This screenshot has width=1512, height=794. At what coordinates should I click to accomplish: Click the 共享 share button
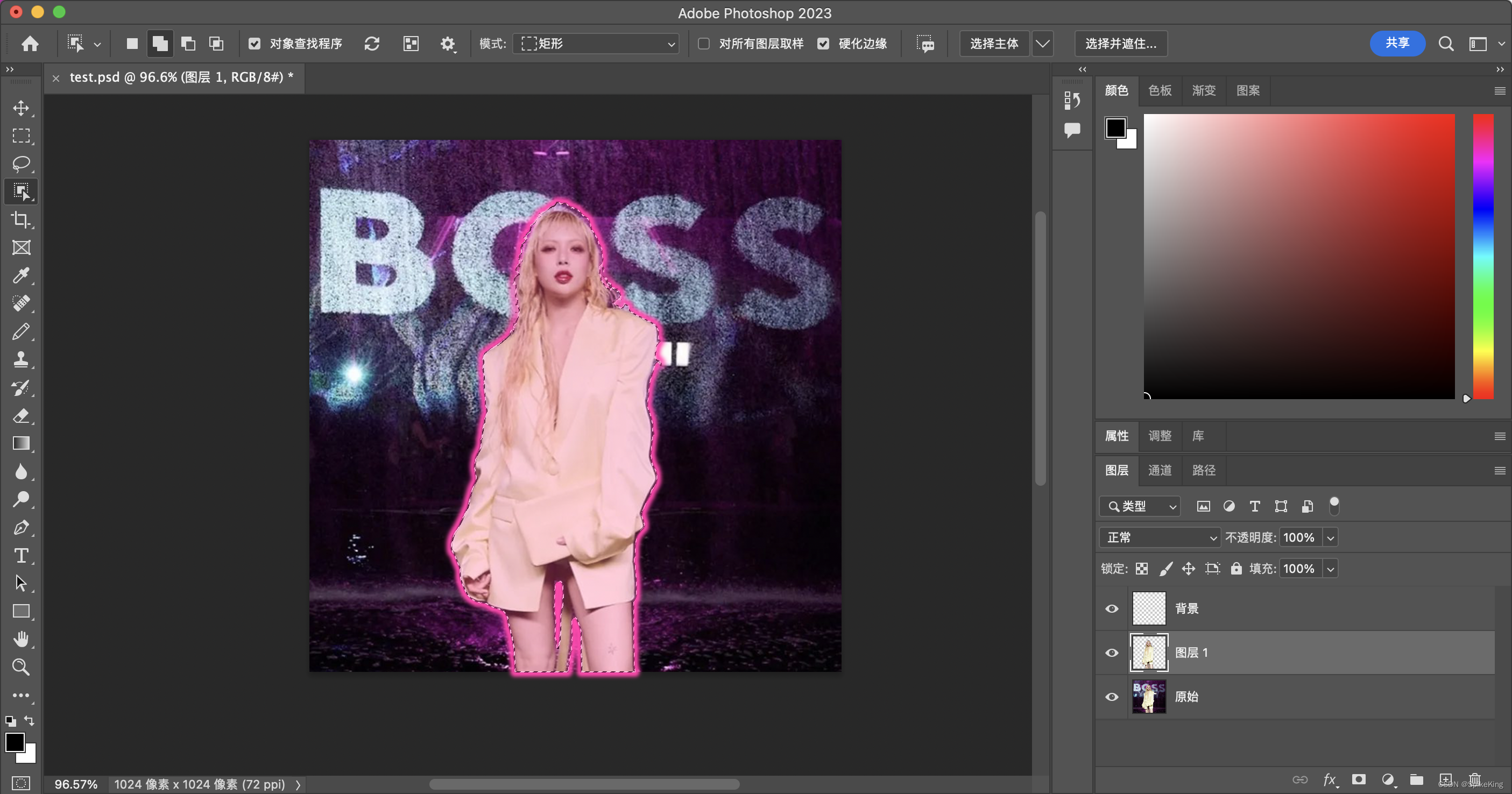pyautogui.click(x=1397, y=44)
